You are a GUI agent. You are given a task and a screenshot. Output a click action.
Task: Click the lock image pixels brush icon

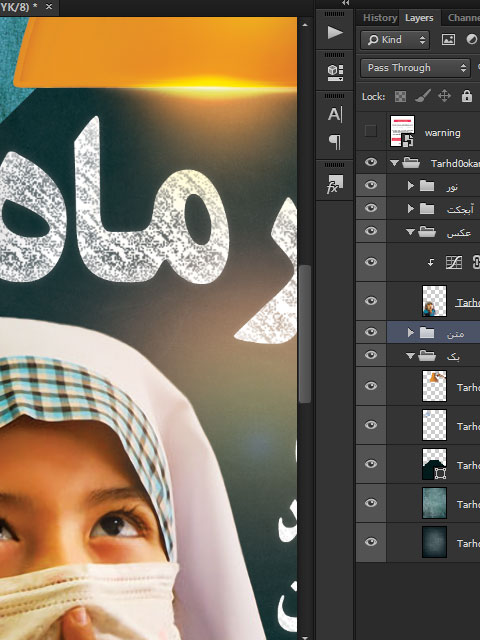tap(422, 96)
